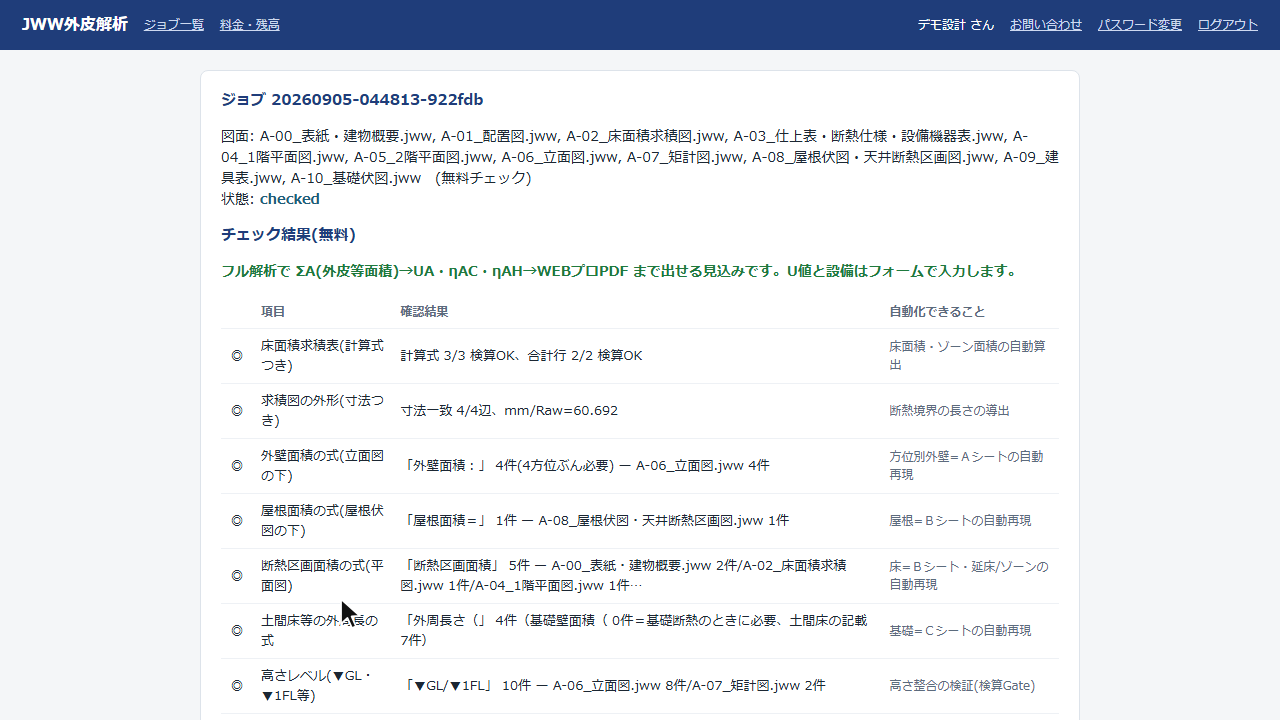
Task: Click the ◎ mark for 屋根面積の式 row
Action: (237, 521)
